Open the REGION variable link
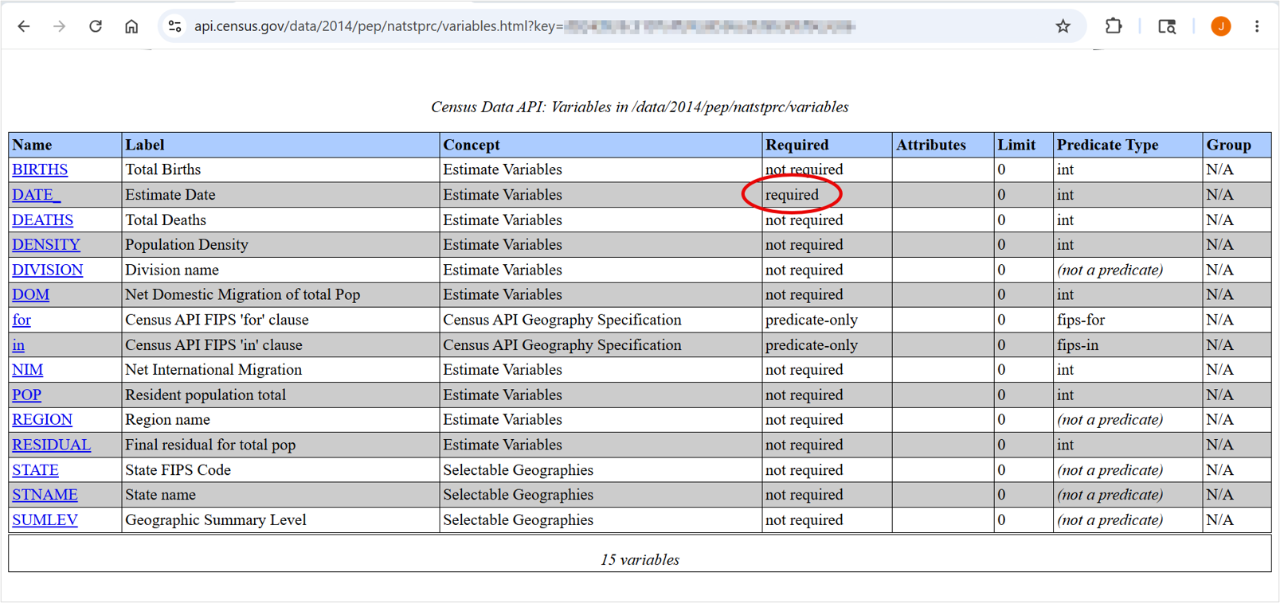Image resolution: width=1280 pixels, height=603 pixels. pyautogui.click(x=42, y=420)
